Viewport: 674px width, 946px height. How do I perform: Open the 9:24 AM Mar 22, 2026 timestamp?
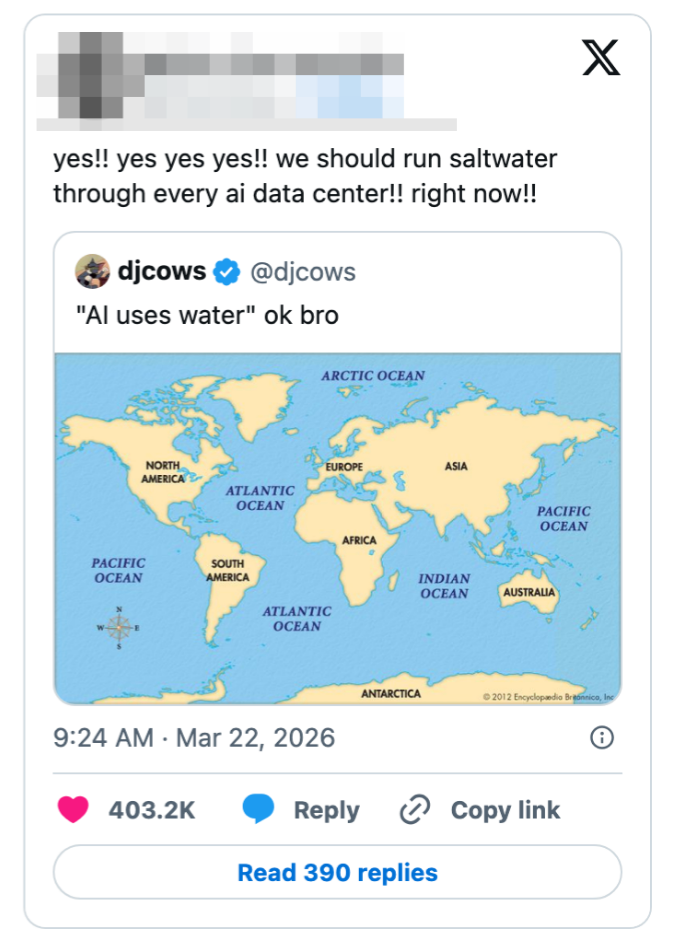194,739
